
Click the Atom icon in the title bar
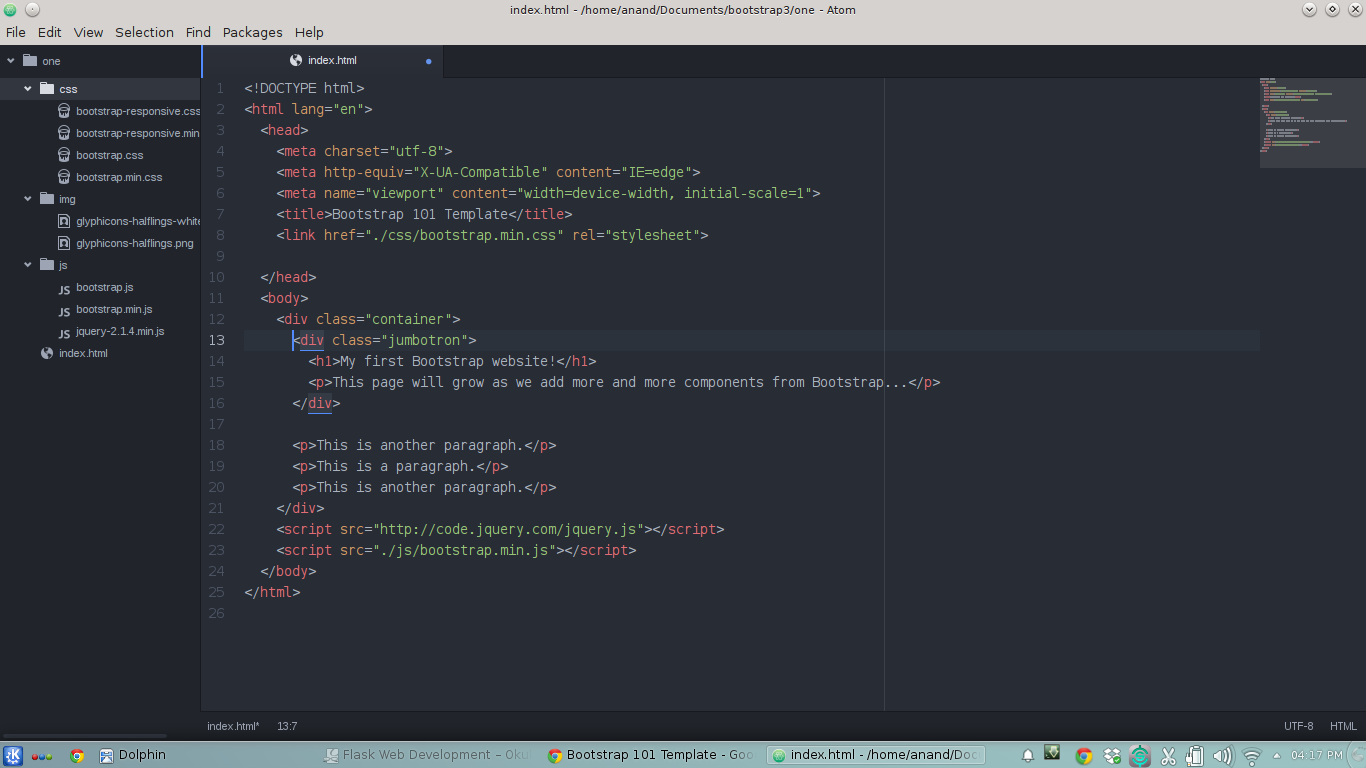click(x=10, y=10)
